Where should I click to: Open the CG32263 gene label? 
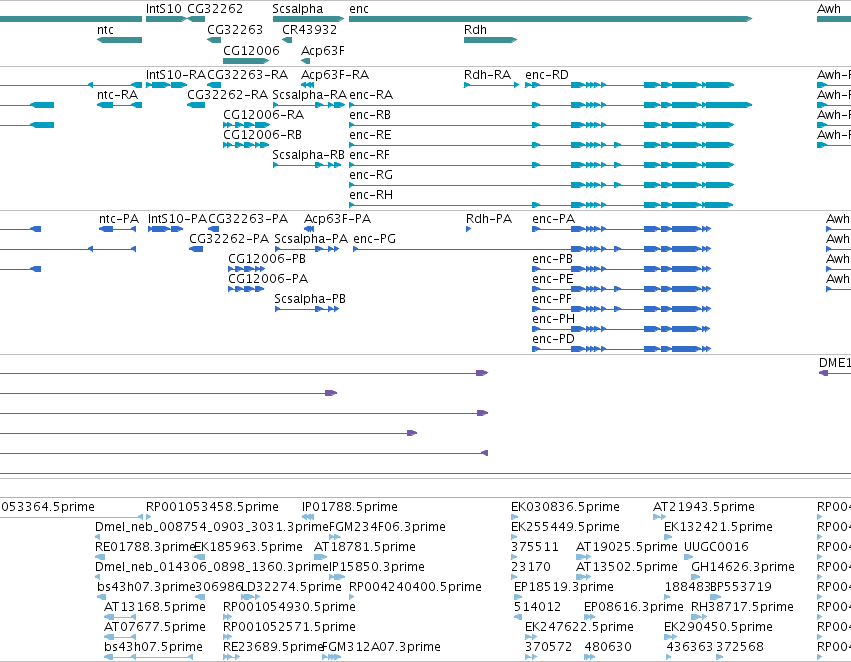click(235, 29)
